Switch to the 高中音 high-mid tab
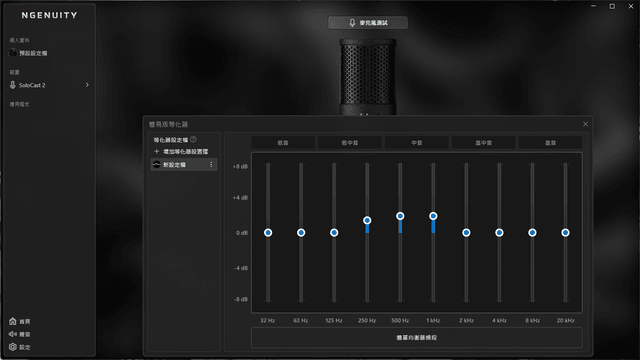Viewport: 640px width, 360px height. [x=484, y=143]
